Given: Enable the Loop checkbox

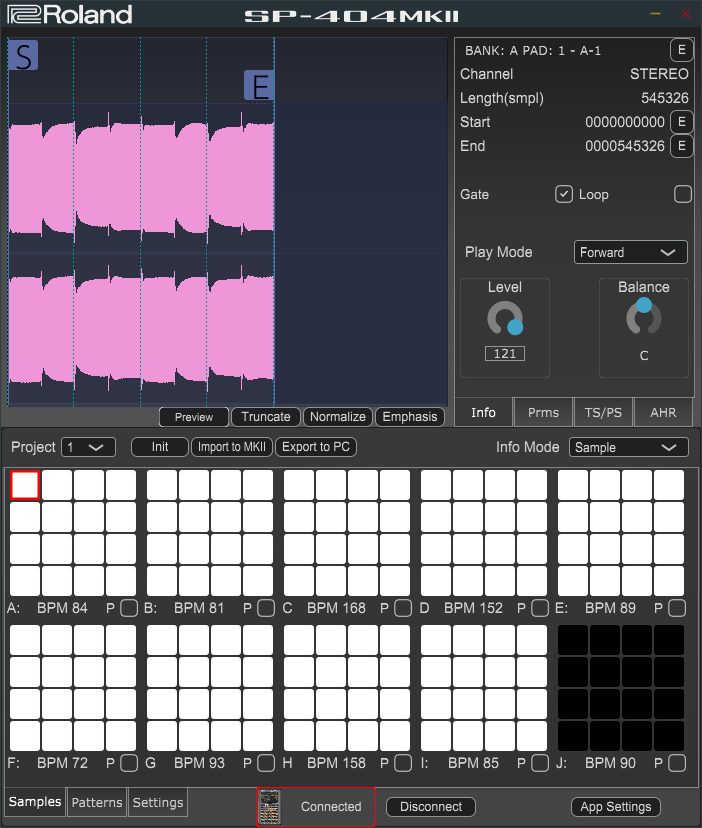Looking at the screenshot, I should 682,194.
